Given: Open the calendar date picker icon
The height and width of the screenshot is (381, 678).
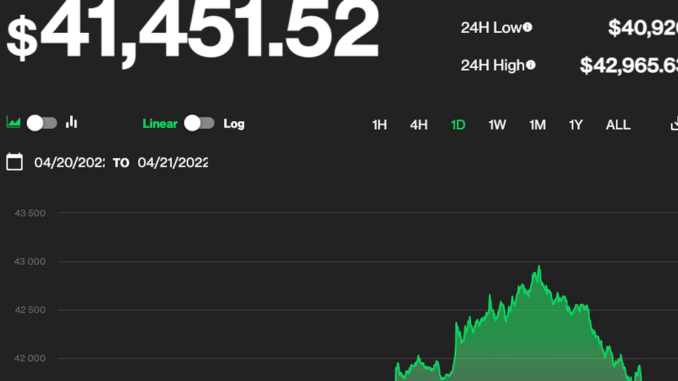Looking at the screenshot, I should (15, 162).
